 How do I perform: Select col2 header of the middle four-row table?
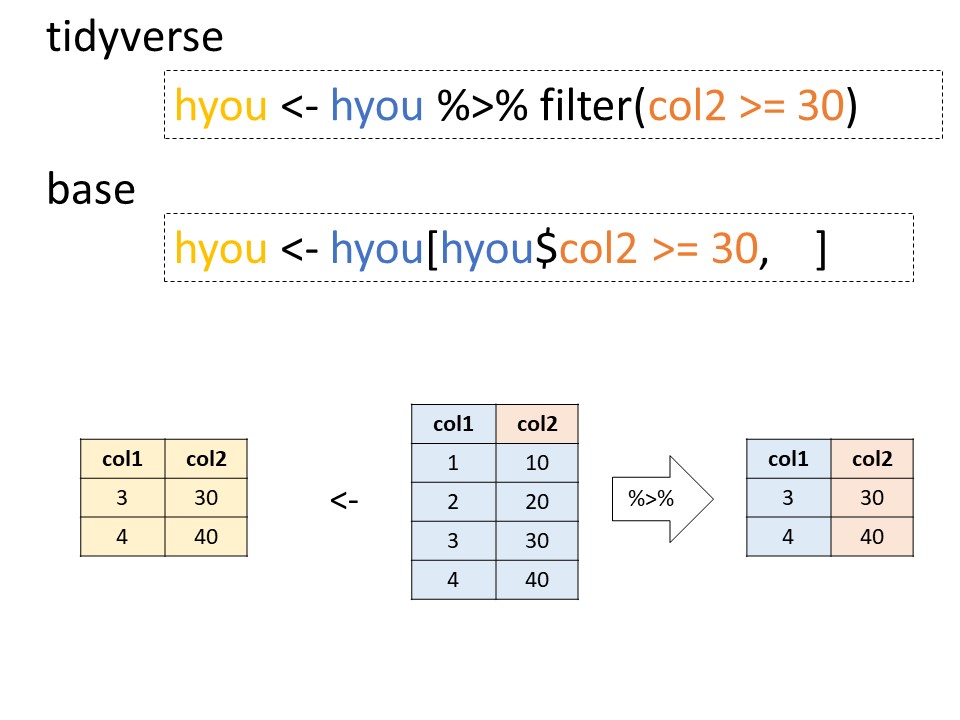(x=537, y=424)
